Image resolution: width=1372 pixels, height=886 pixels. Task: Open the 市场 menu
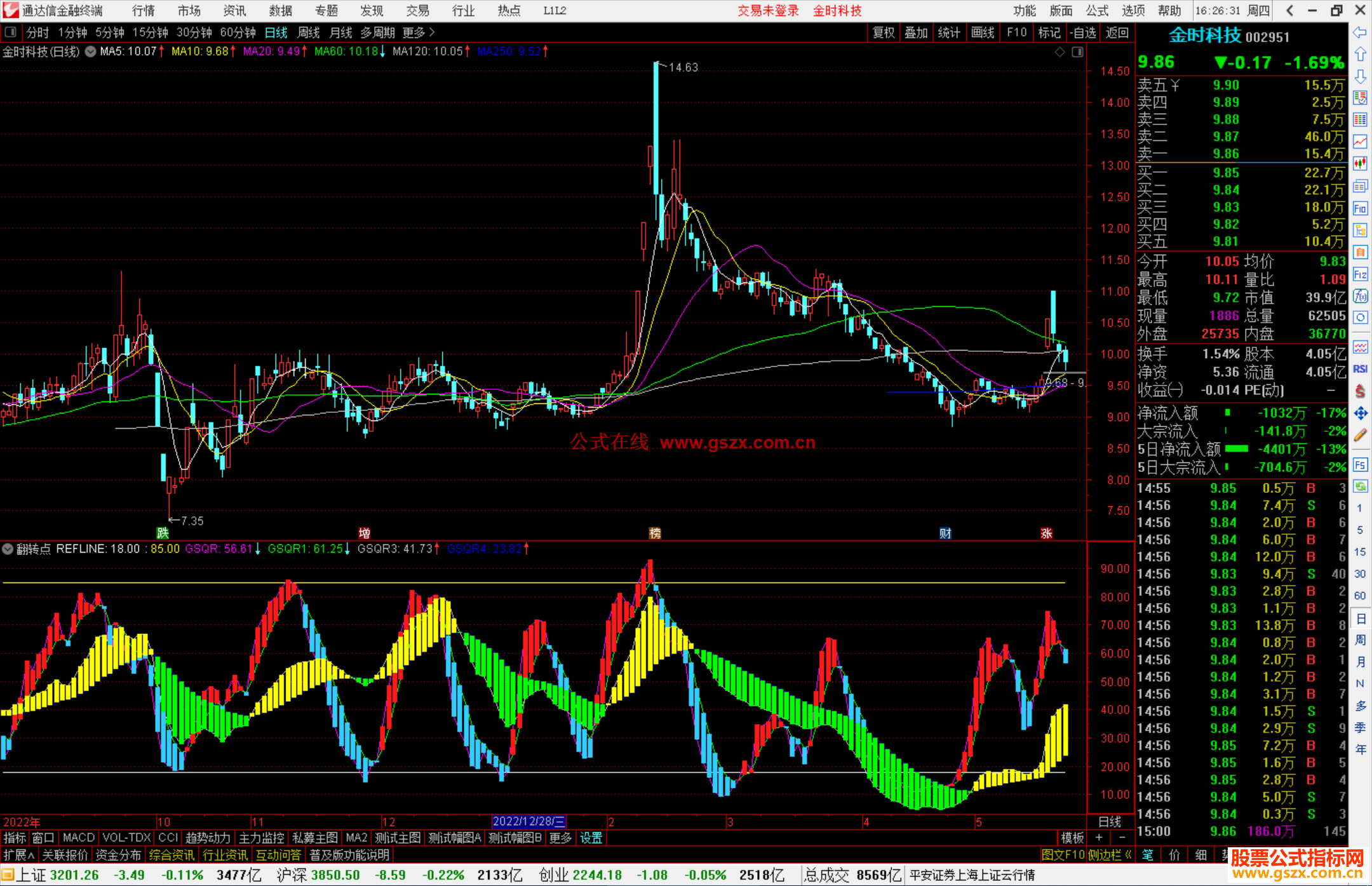point(189,11)
